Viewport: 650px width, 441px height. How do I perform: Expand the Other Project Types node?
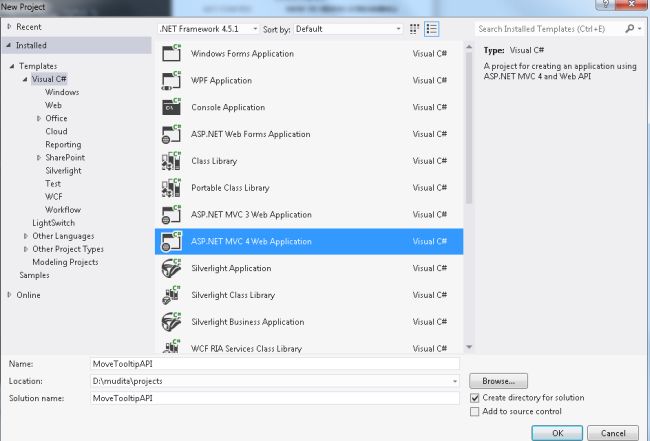pyautogui.click(x=26, y=249)
